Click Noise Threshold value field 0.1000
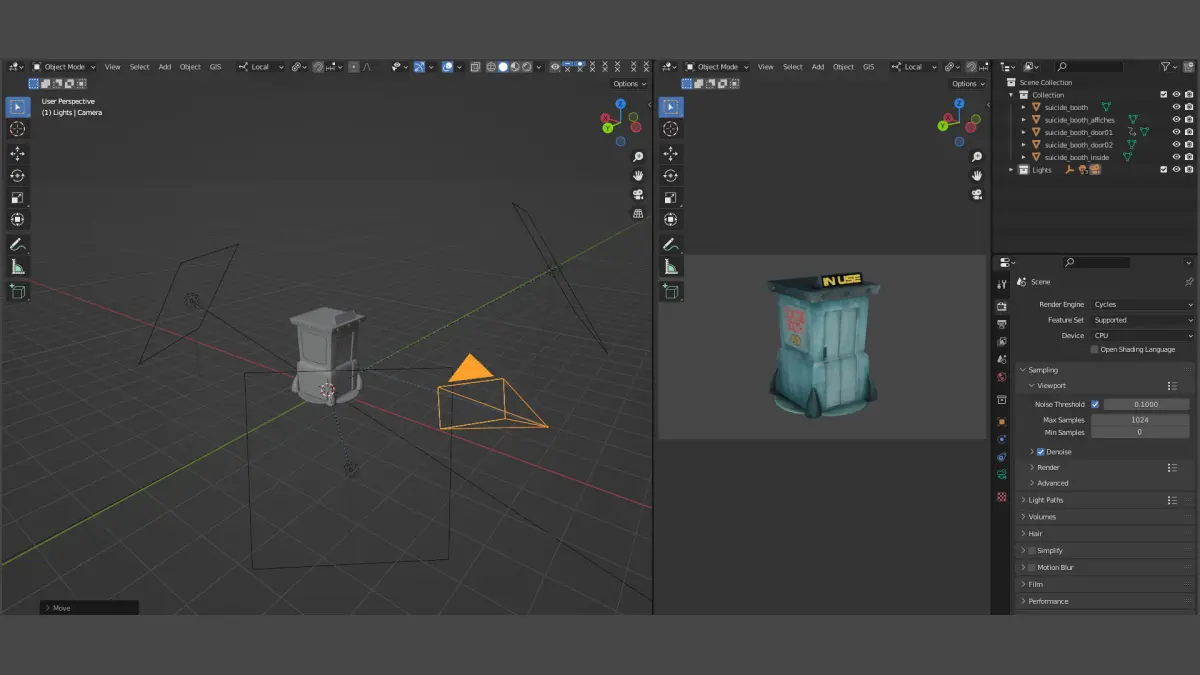The height and width of the screenshot is (675, 1200). click(1145, 404)
